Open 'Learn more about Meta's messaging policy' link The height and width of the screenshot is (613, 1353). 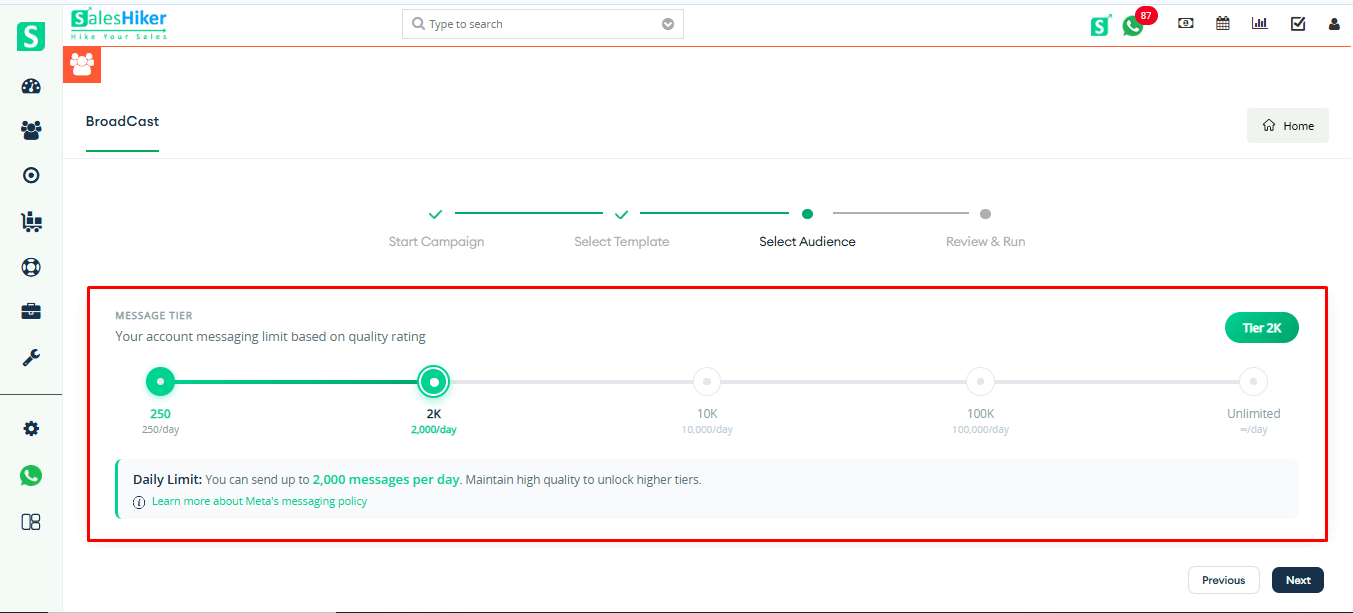[259, 502]
